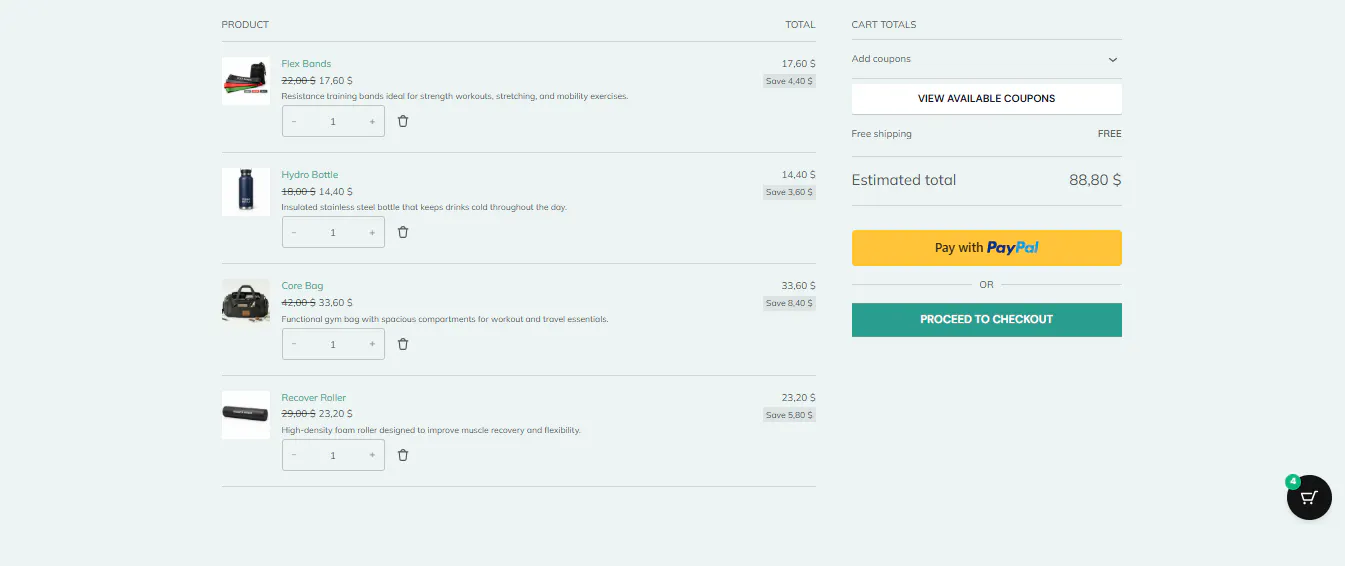Delete Hydro Bottle using the trash icon
The height and width of the screenshot is (566, 1345).
point(403,232)
